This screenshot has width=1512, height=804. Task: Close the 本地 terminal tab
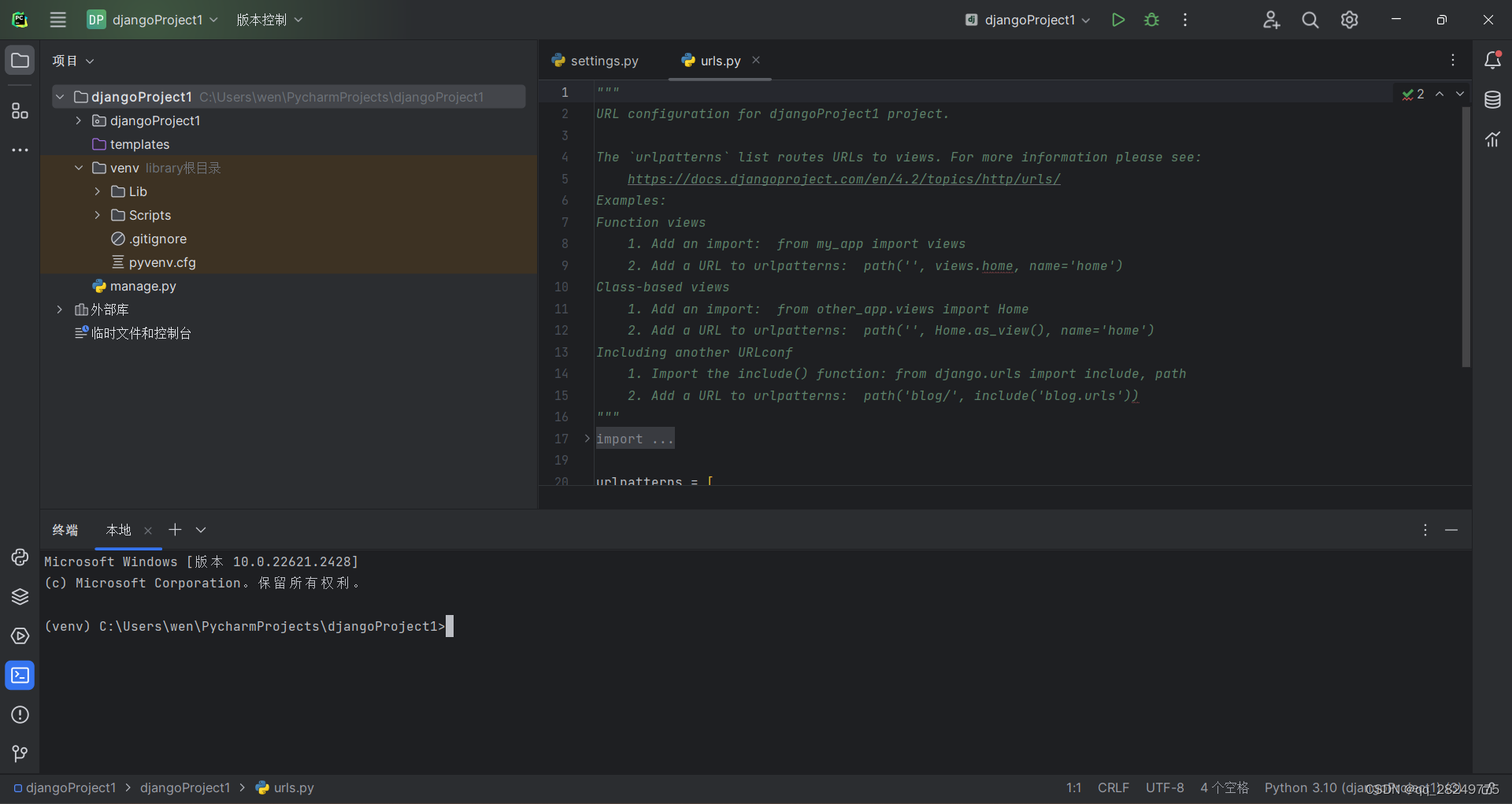[x=148, y=531]
